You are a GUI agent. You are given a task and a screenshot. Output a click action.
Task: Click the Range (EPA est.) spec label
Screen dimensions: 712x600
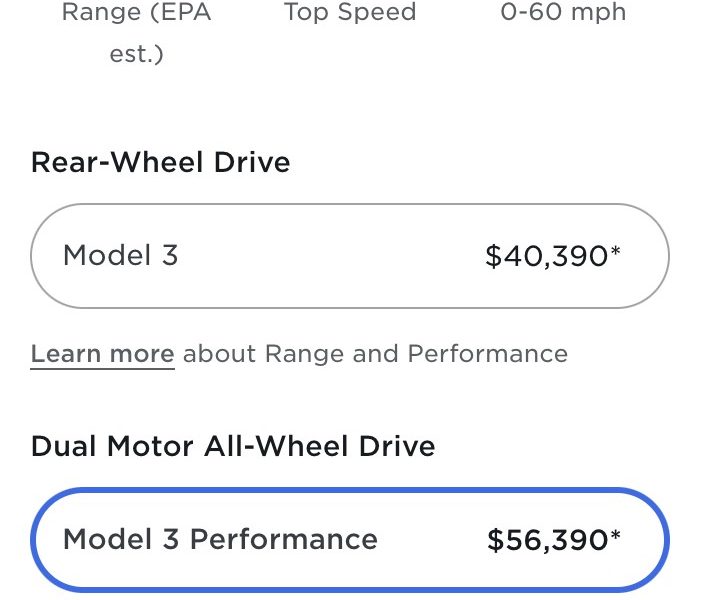coord(136,32)
